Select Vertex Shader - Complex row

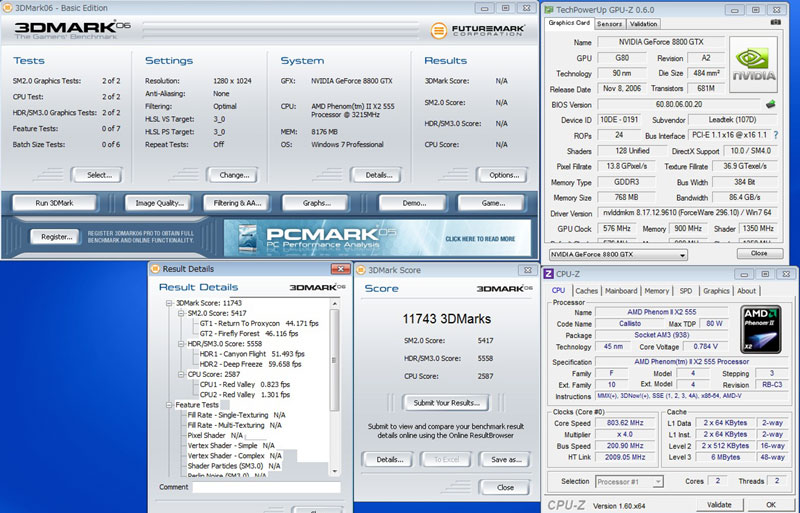tap(234, 456)
